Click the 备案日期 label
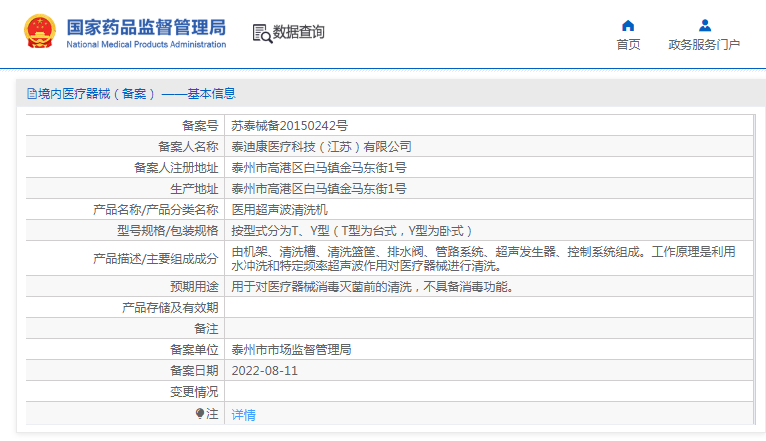Image resolution: width=766 pixels, height=441 pixels. 194,371
